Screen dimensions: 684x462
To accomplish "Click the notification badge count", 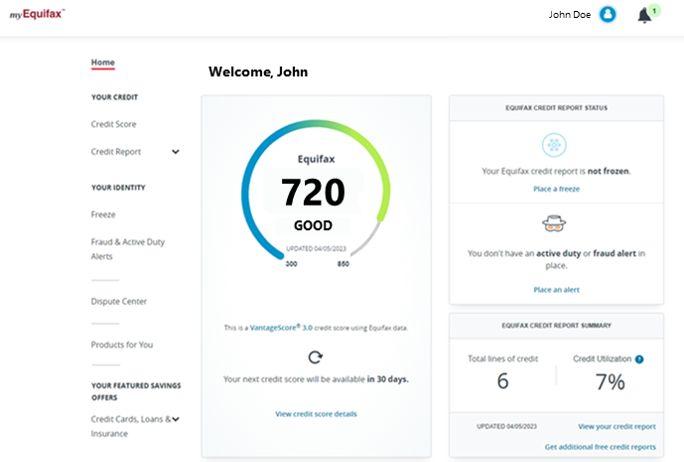I will tap(654, 11).
